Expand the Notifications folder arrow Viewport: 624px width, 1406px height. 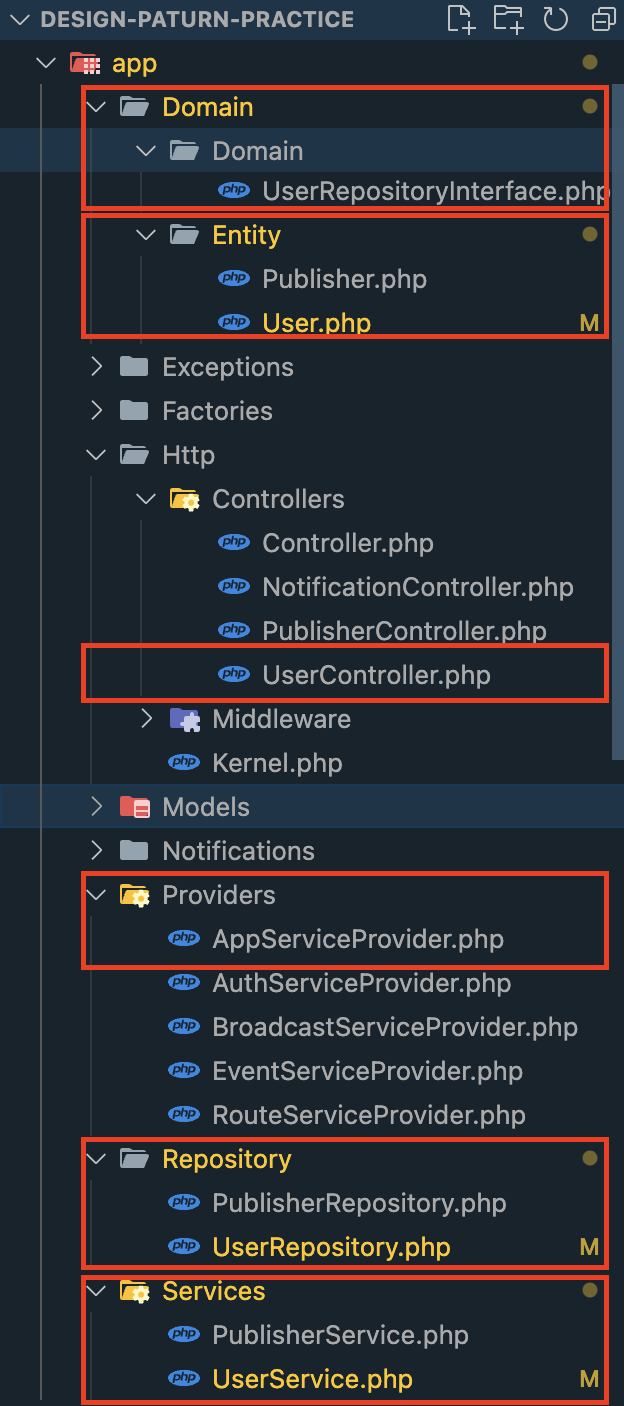[x=96, y=851]
